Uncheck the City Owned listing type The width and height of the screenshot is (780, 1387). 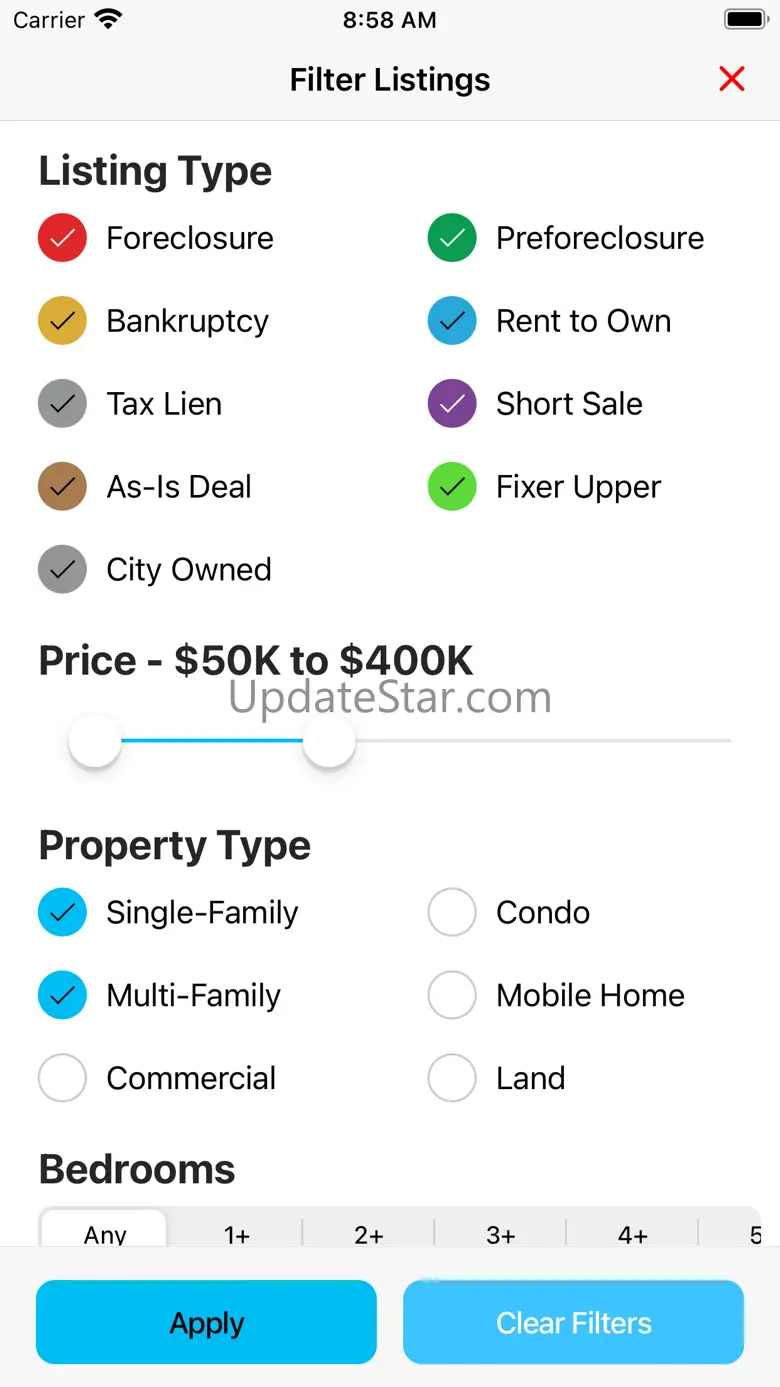tap(62, 570)
